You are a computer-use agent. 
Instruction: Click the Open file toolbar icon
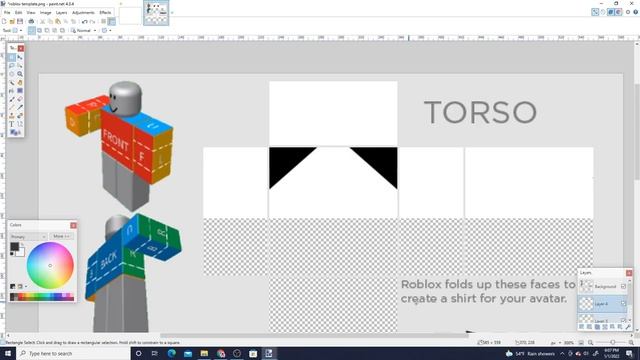coord(12,22)
